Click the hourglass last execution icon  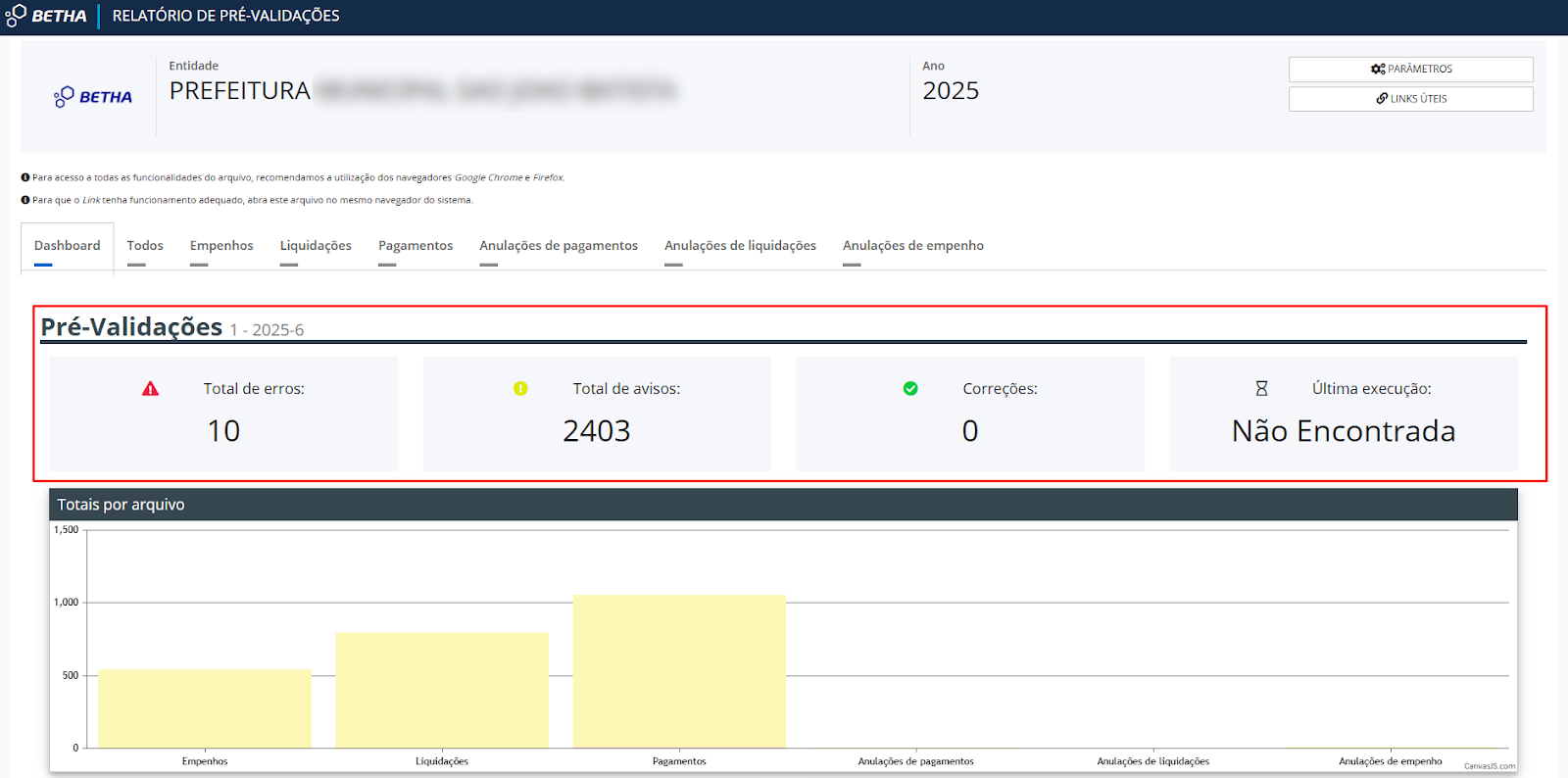pyautogui.click(x=1261, y=389)
